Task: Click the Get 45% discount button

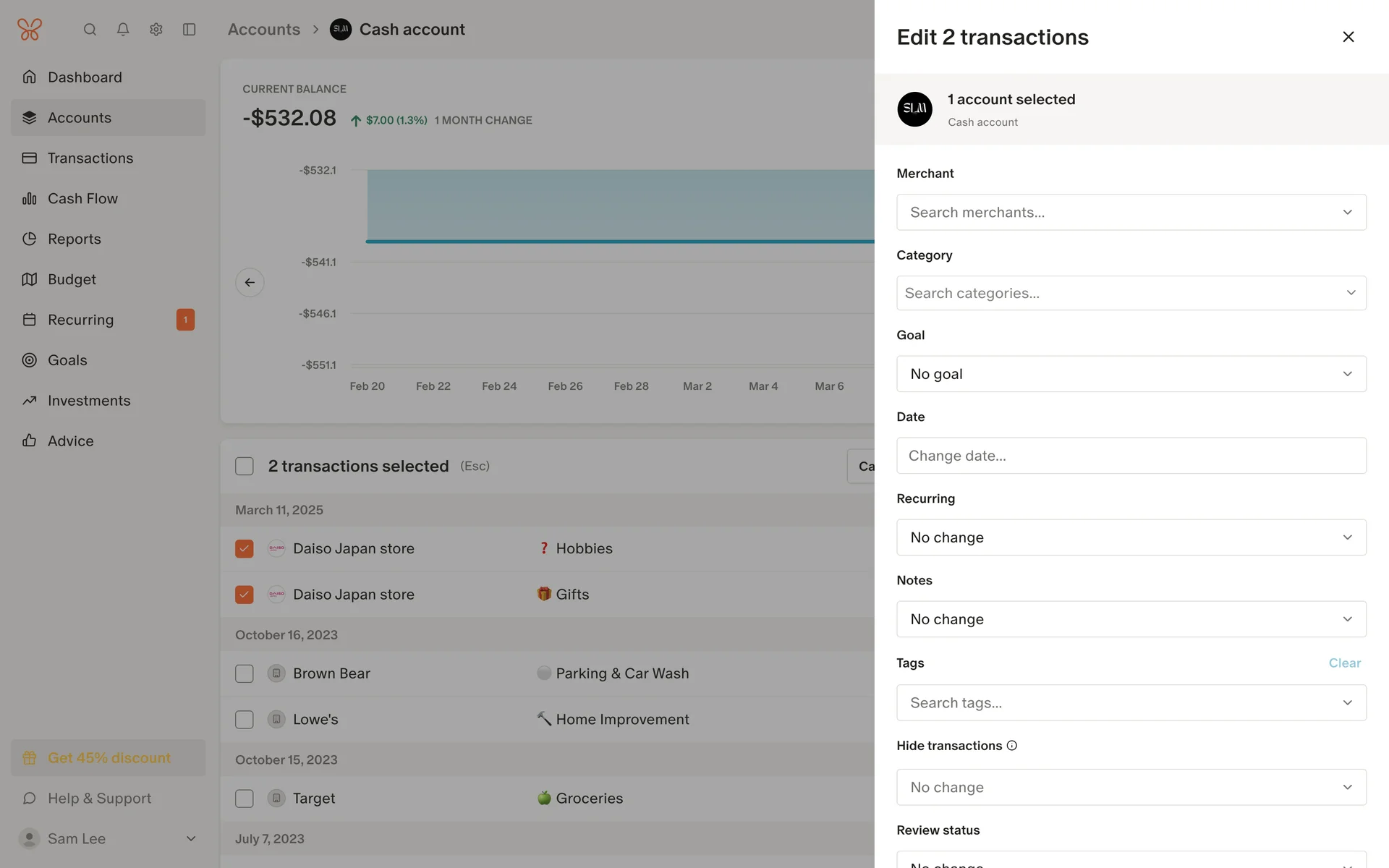Action: (x=109, y=758)
